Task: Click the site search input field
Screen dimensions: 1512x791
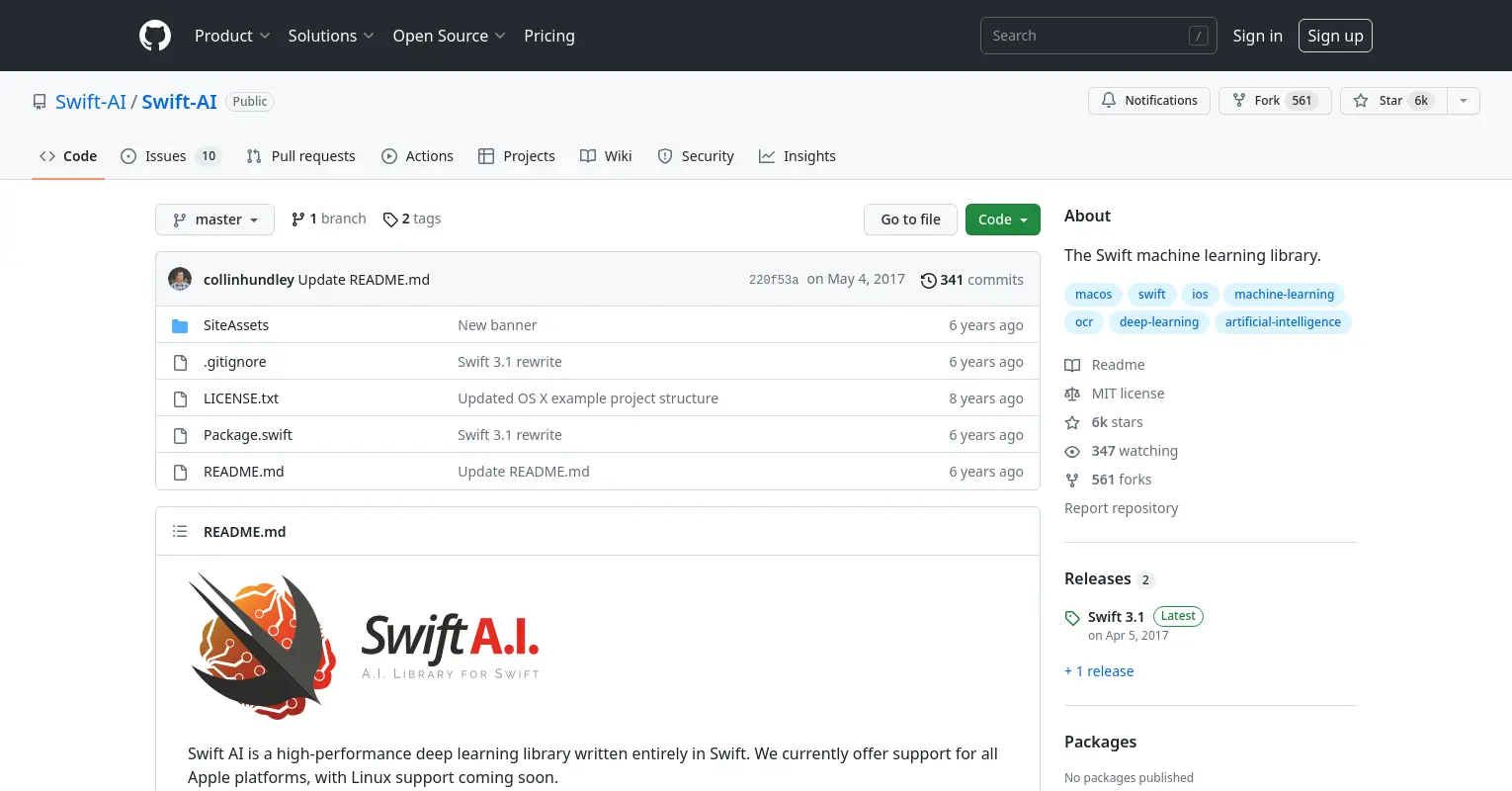Action: pyautogui.click(x=1098, y=35)
